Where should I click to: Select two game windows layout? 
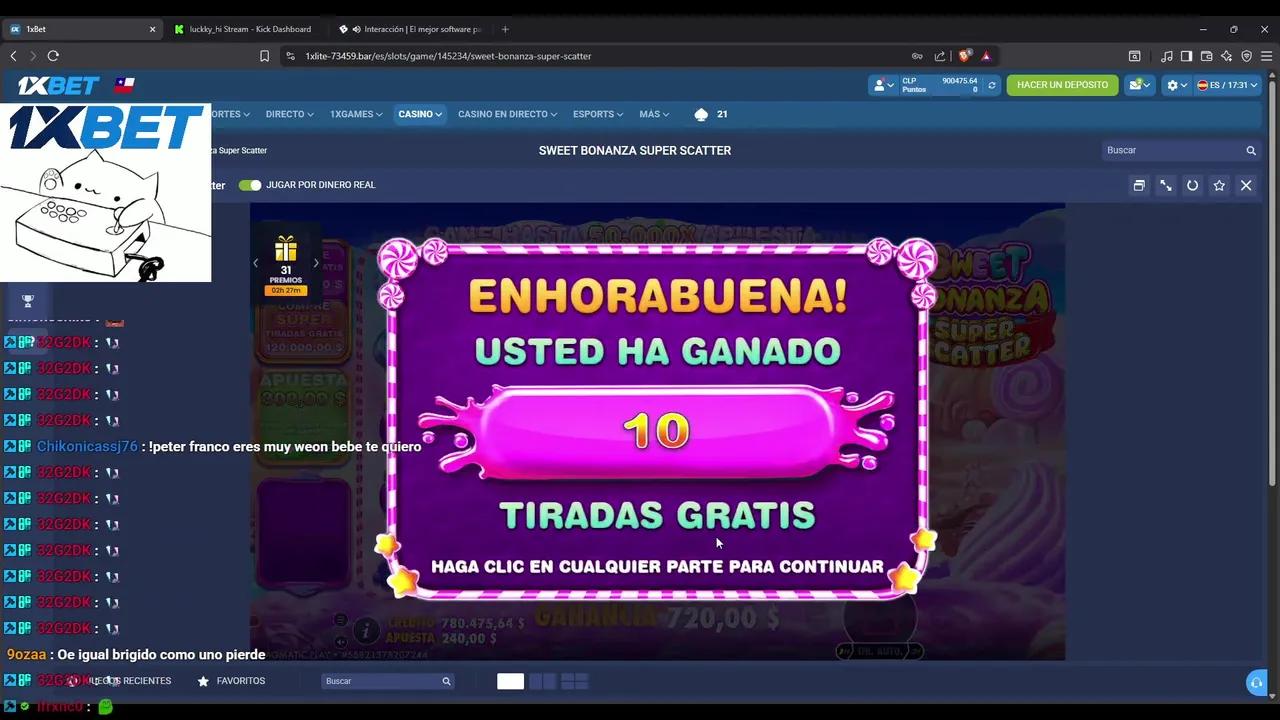tap(542, 681)
